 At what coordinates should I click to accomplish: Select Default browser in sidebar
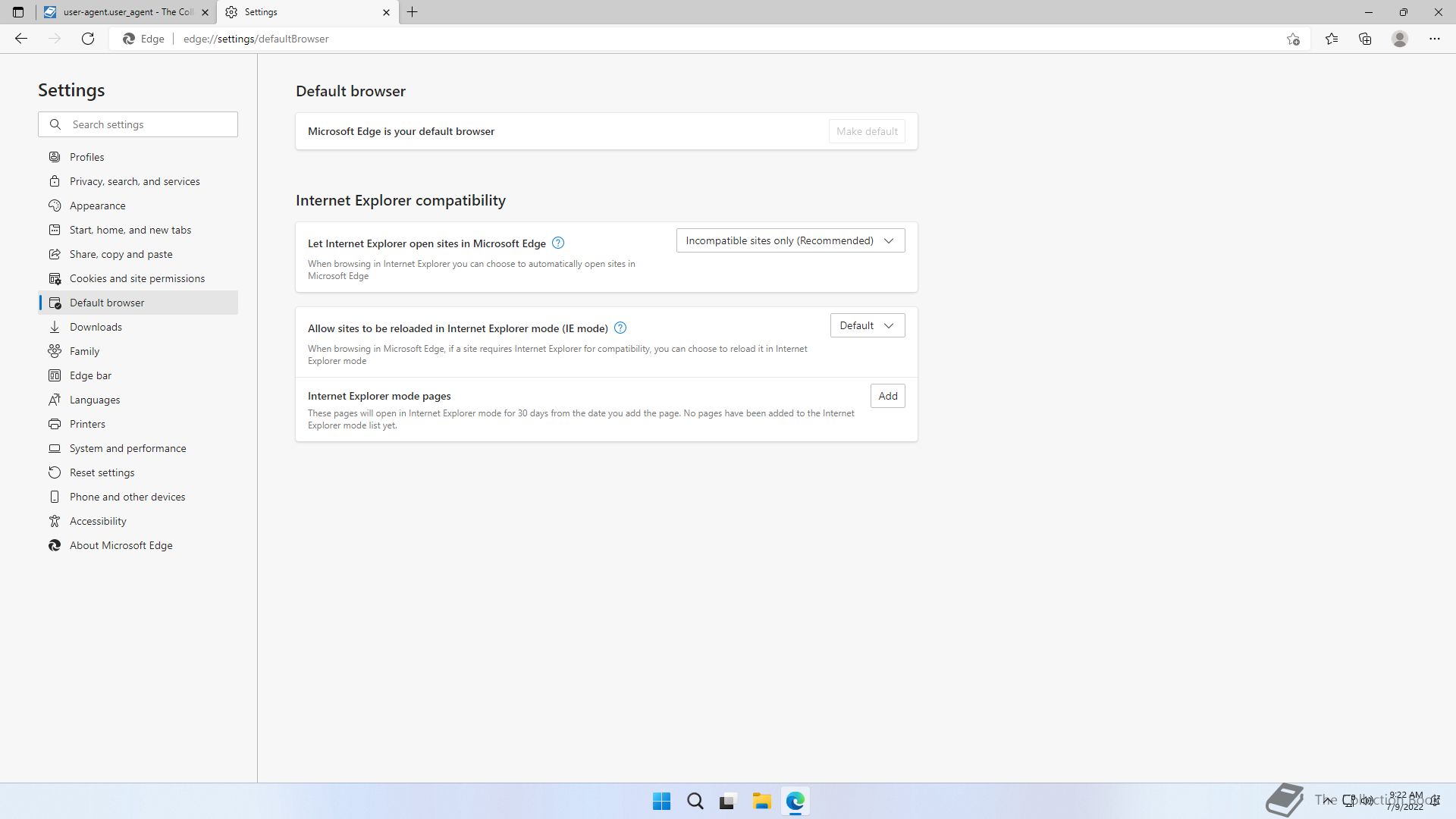[x=138, y=303]
